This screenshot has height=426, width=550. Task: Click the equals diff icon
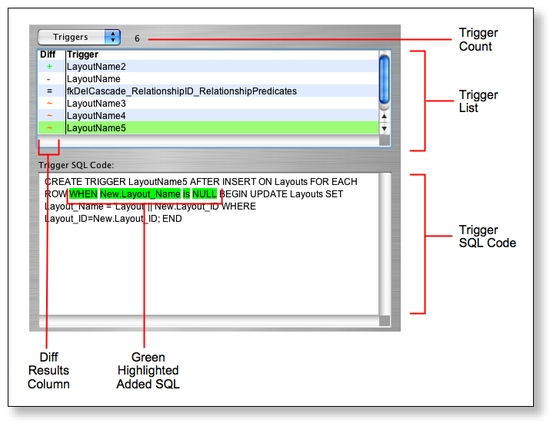coord(49,91)
